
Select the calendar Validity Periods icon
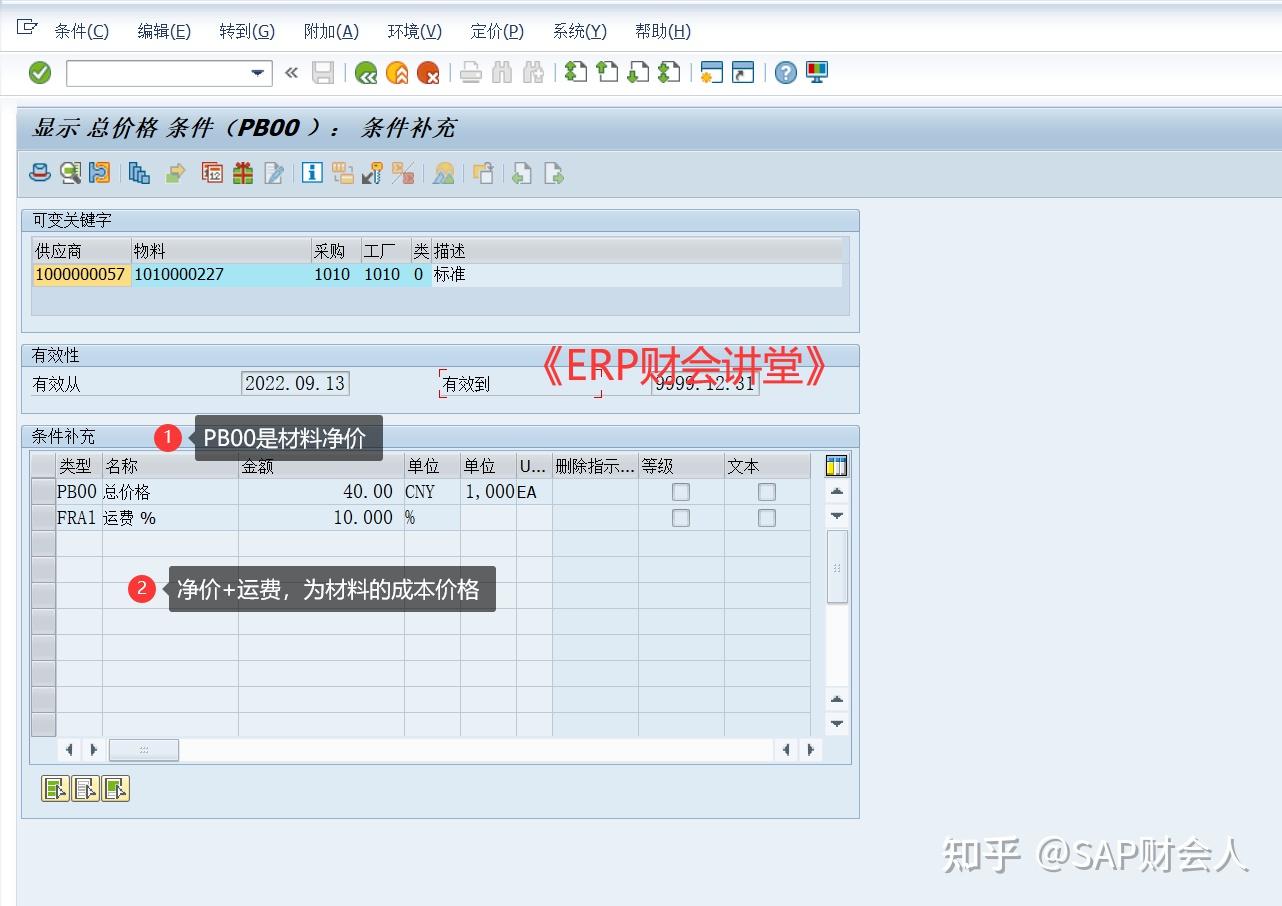point(212,172)
